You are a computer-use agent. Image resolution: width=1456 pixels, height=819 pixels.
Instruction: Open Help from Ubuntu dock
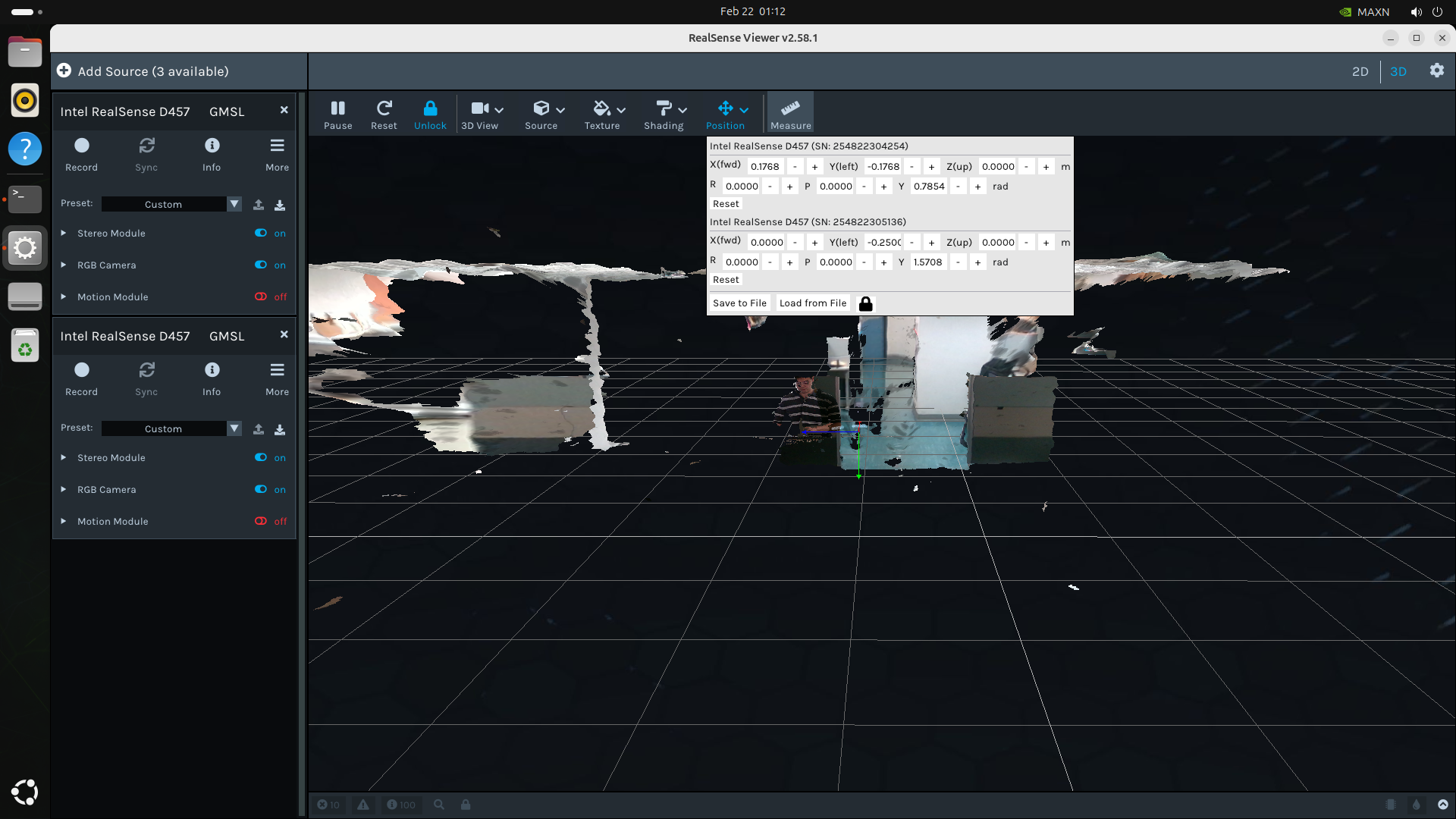(x=25, y=149)
